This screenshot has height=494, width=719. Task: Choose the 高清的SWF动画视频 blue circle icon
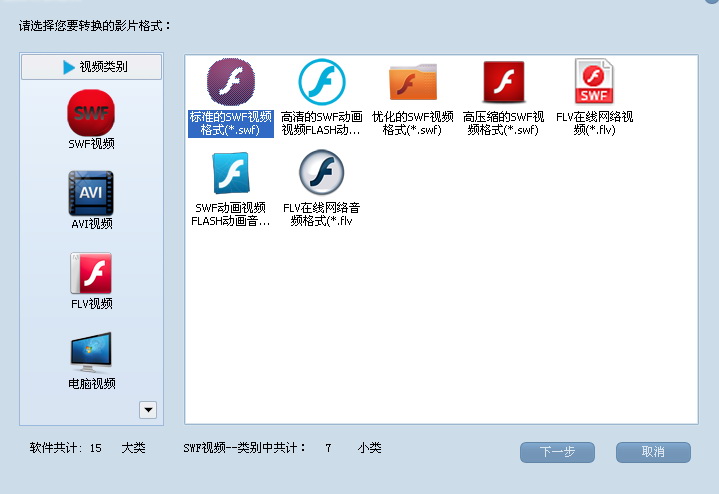(321, 81)
